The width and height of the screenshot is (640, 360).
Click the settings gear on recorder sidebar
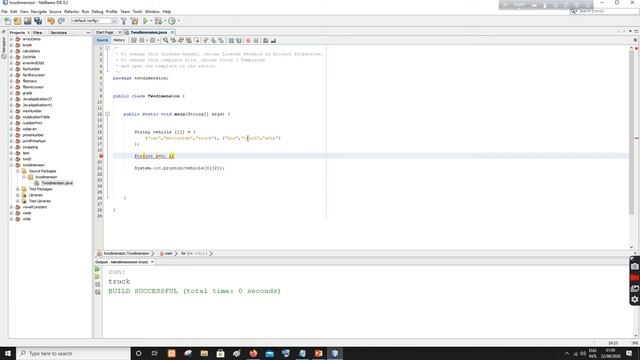click(635, 299)
